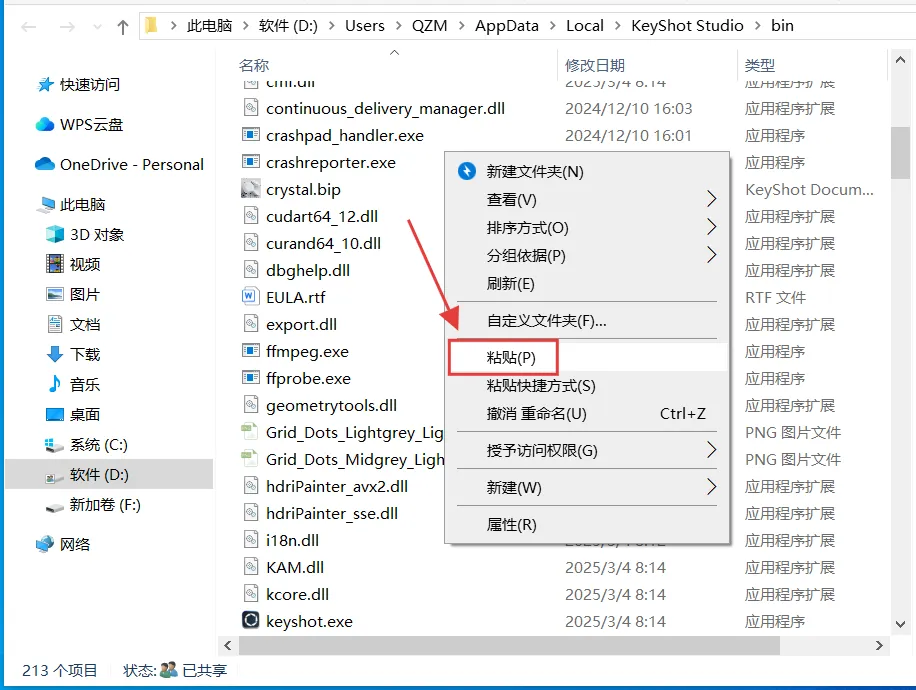The height and width of the screenshot is (690, 916).
Task: Select kcore.dll file
Action: click(x=297, y=594)
